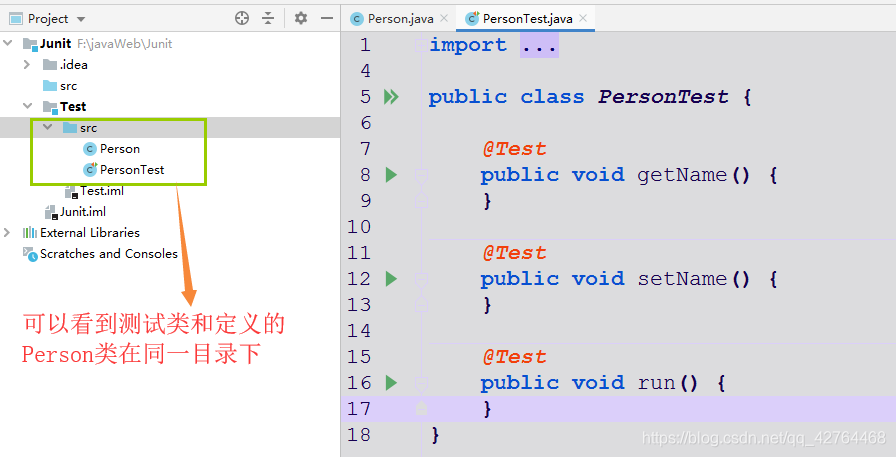The width and height of the screenshot is (896, 457).
Task: Click the Person class icon in tree
Action: [x=90, y=149]
